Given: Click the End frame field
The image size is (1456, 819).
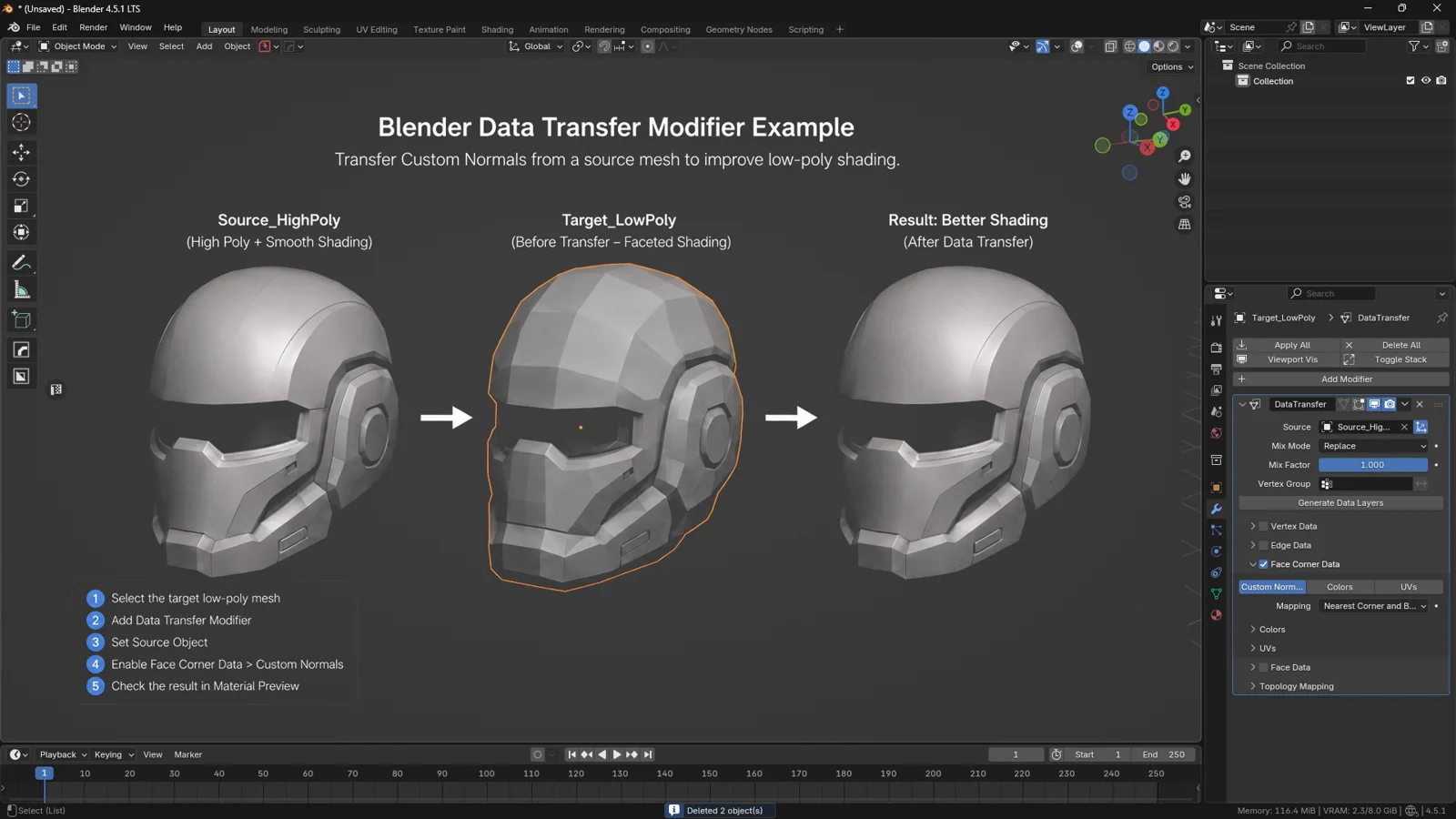Looking at the screenshot, I should pos(1164,754).
